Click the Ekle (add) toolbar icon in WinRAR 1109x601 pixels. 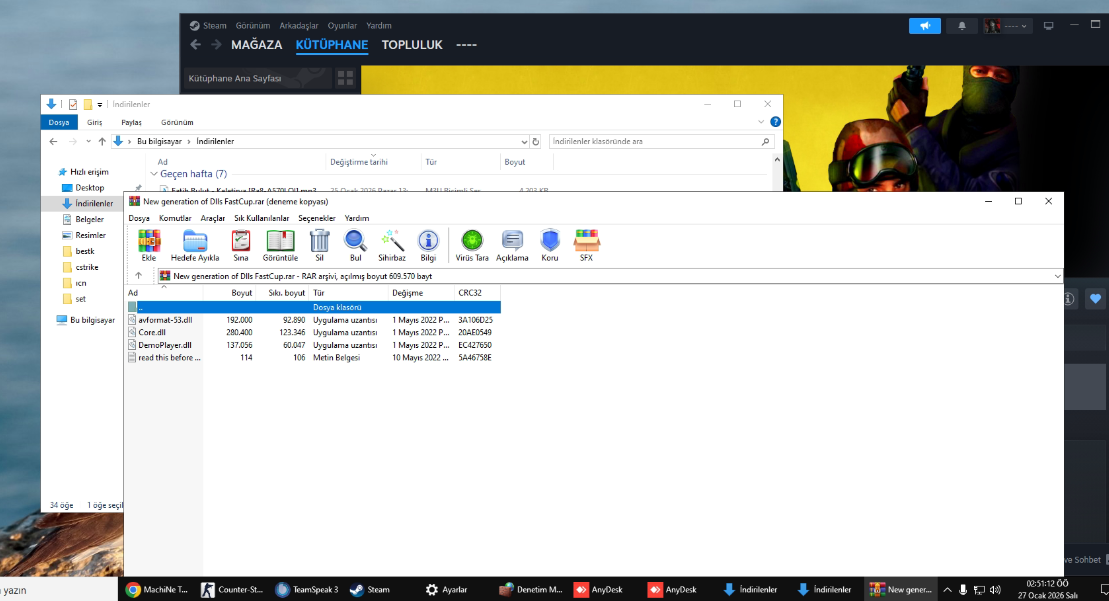149,245
